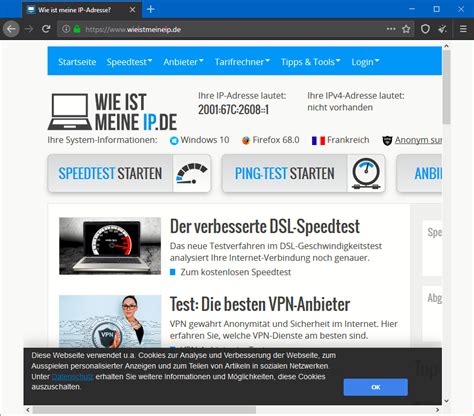
Task: Click the 'Frankreich' location text
Action: click(348, 140)
